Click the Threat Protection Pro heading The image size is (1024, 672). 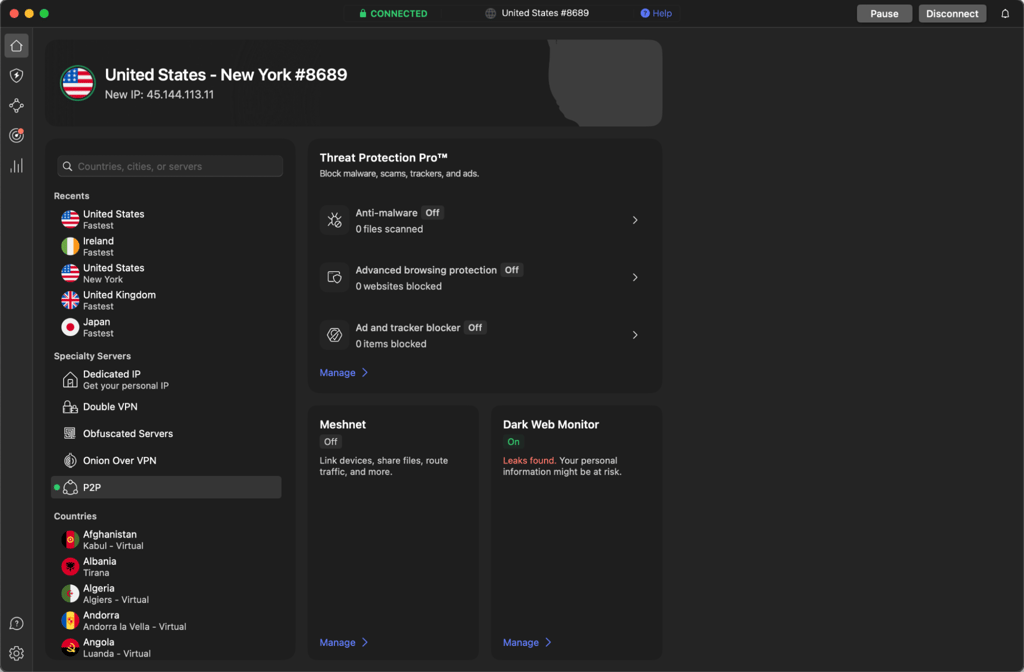(383, 158)
